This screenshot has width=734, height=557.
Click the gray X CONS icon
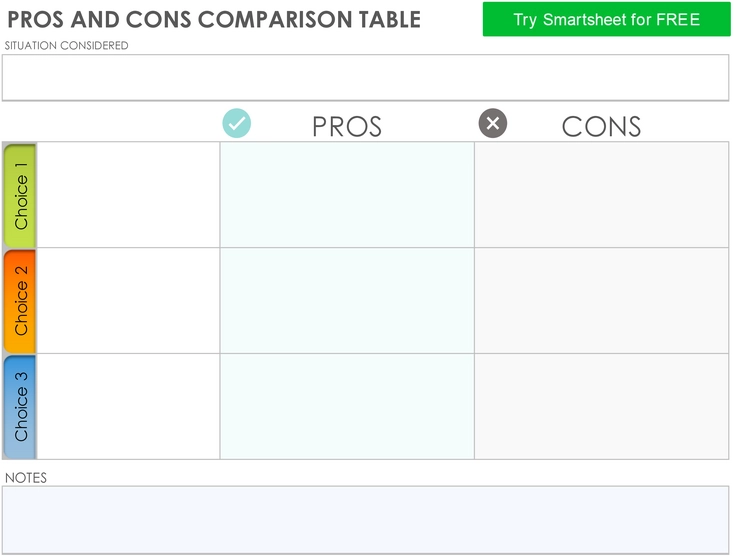click(492, 123)
